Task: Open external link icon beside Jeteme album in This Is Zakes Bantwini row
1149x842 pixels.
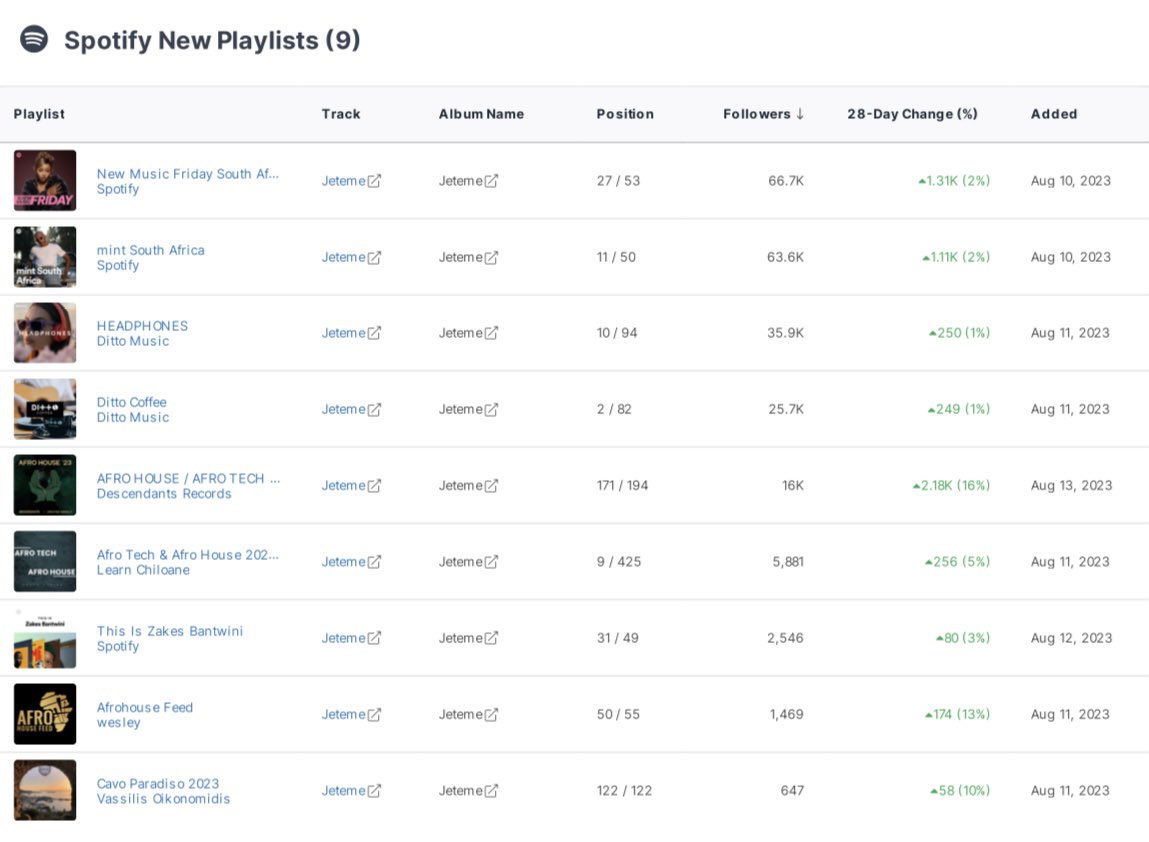Action: [491, 638]
